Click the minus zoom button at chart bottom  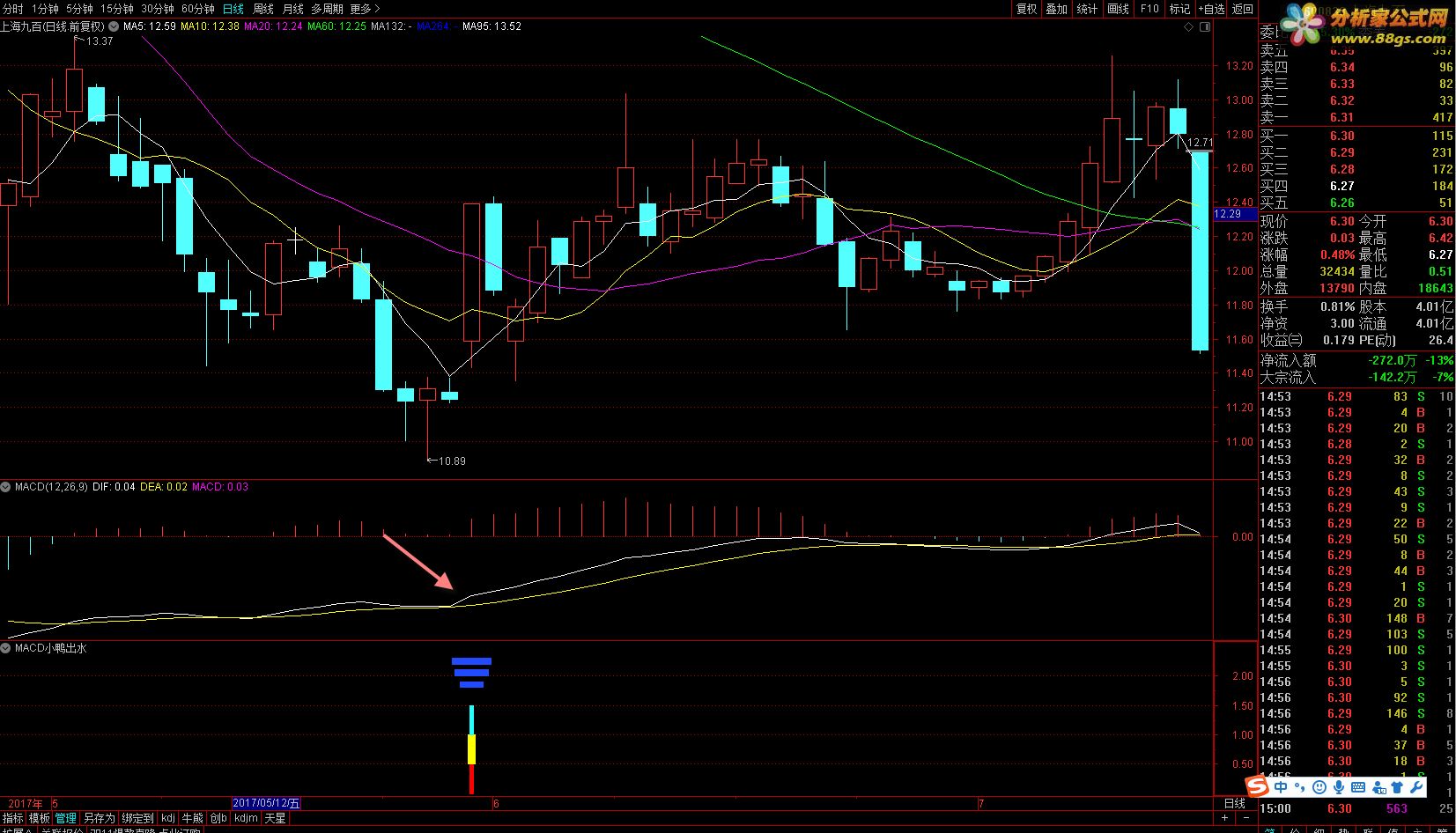[x=1245, y=818]
